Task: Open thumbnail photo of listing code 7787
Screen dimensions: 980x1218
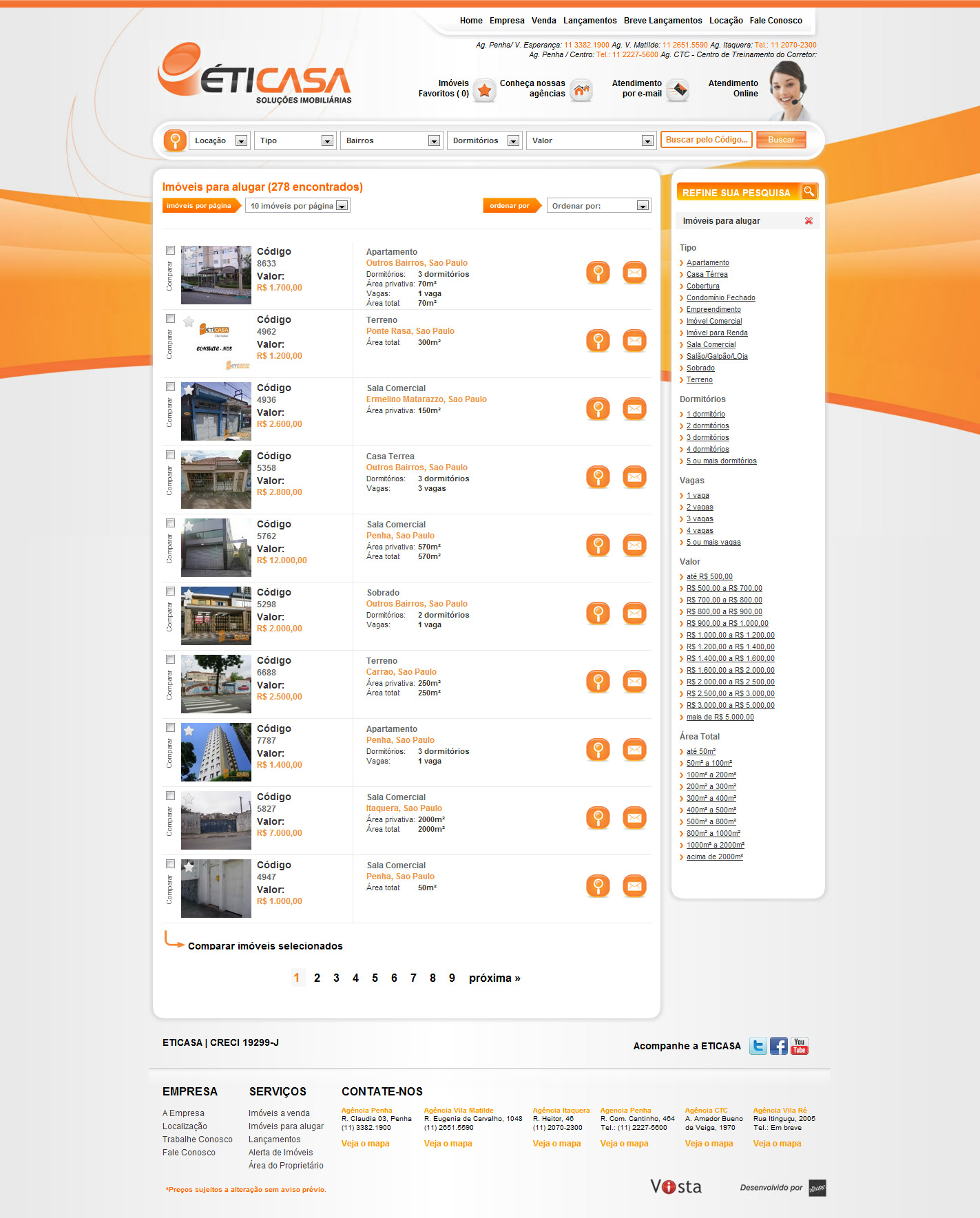Action: 216,752
